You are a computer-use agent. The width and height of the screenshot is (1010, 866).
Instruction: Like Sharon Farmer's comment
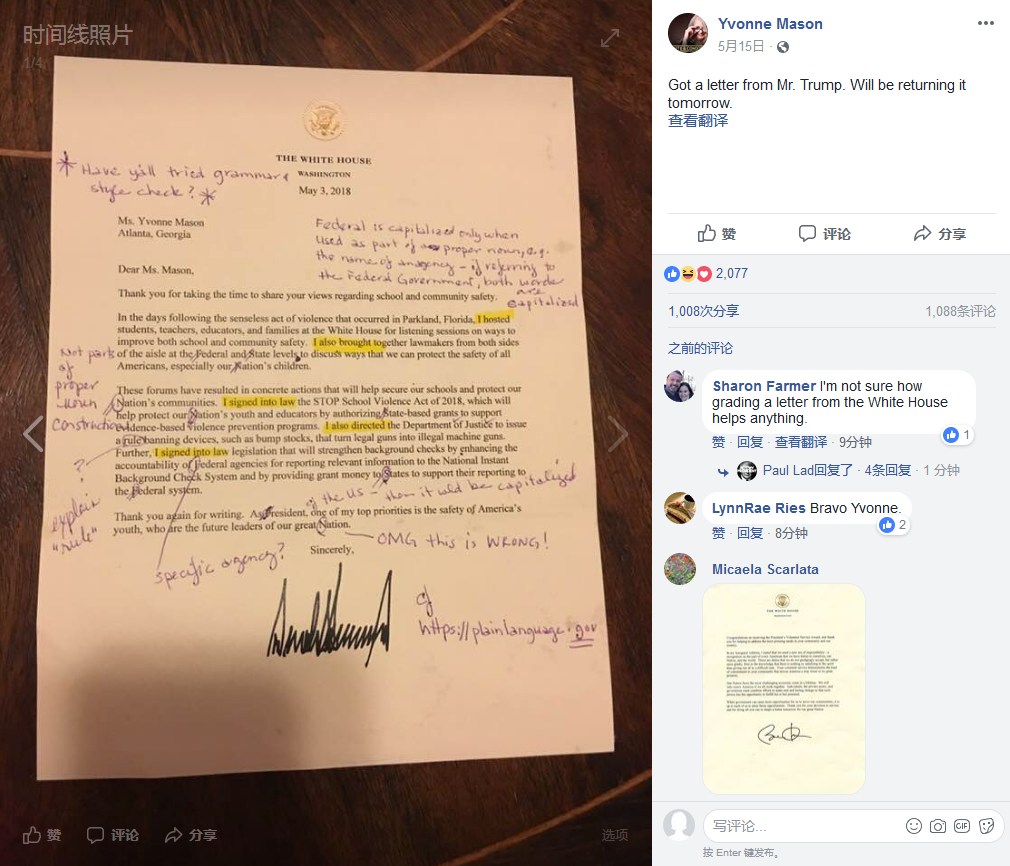(718, 442)
